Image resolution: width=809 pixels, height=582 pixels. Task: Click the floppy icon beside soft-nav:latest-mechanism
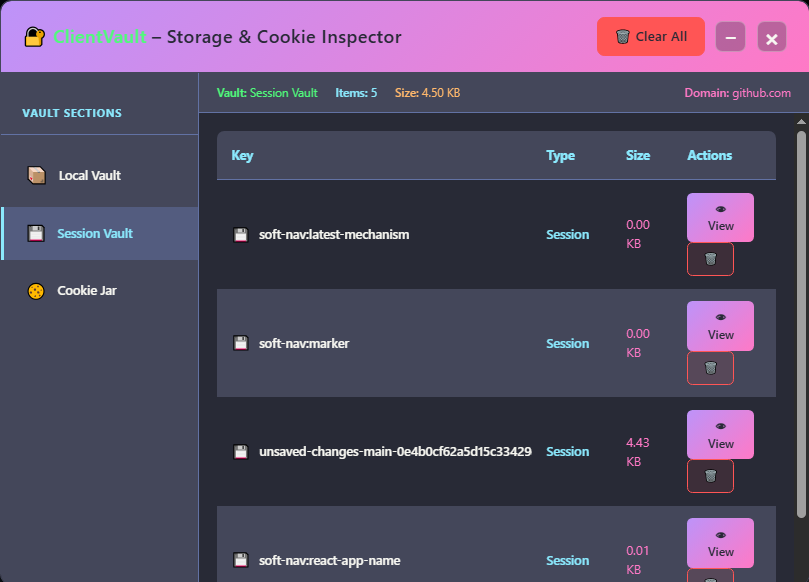(x=241, y=235)
